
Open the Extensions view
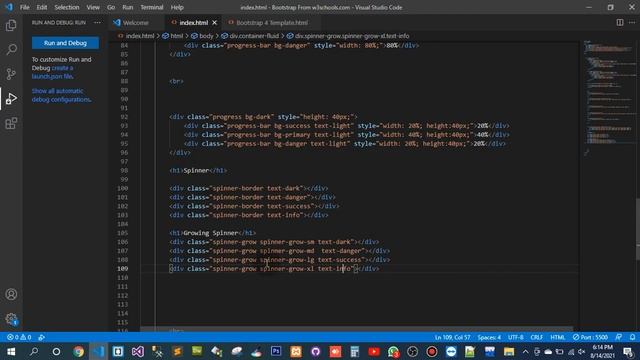11,123
